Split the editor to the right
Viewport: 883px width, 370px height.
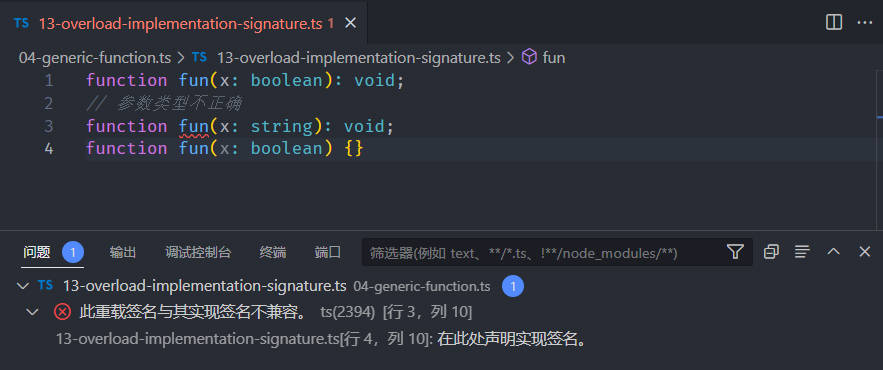click(x=833, y=23)
